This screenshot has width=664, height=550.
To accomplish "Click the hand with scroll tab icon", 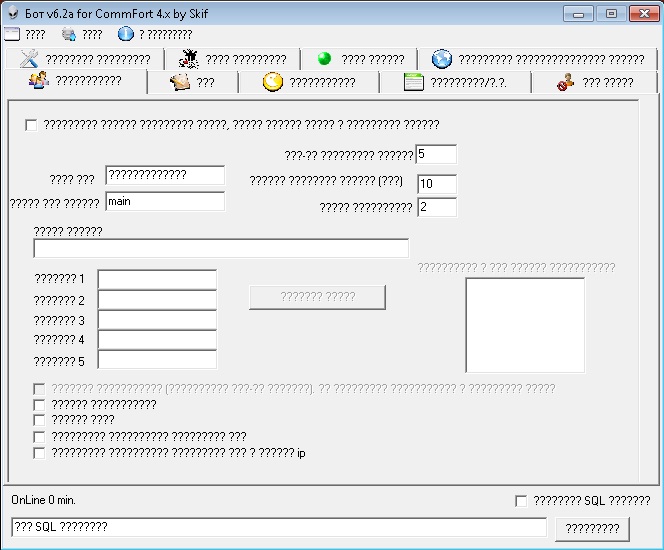I will coord(180,82).
